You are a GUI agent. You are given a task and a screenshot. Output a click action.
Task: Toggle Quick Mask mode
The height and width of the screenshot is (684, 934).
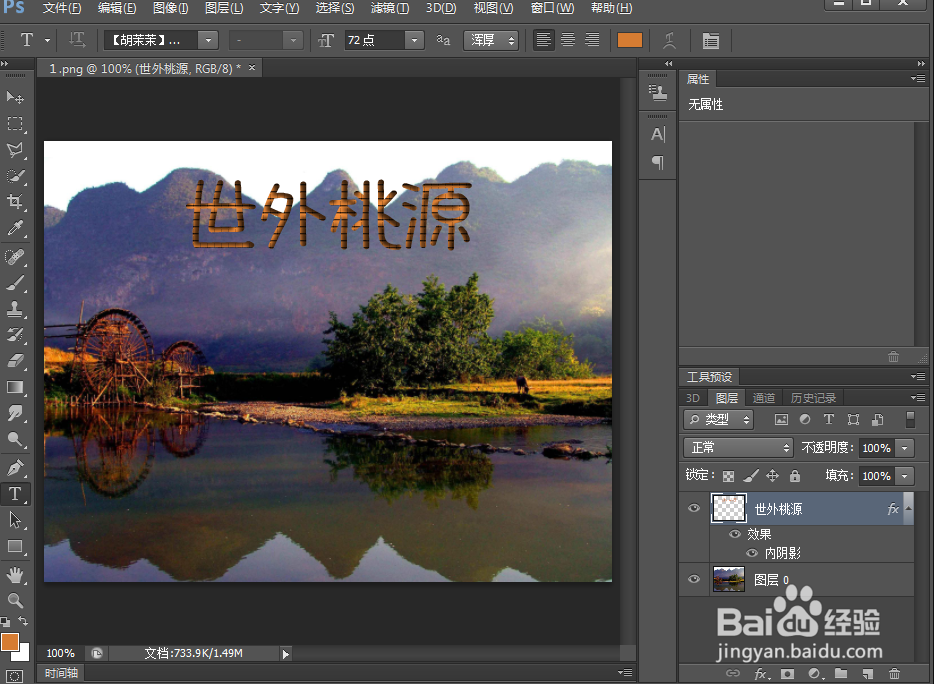tap(14, 676)
